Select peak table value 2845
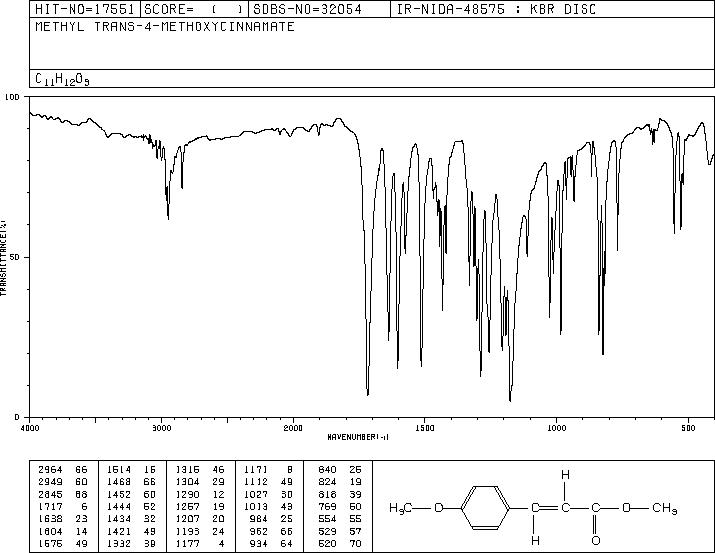The height and width of the screenshot is (553, 715). (51, 494)
